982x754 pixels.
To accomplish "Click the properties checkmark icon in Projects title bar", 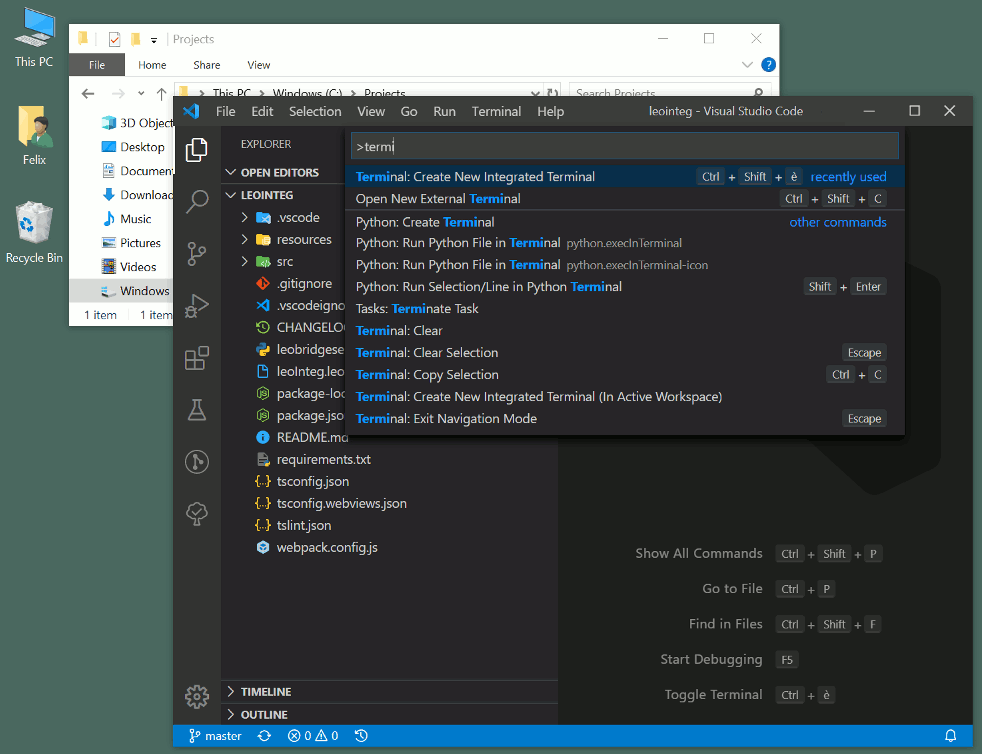I will (114, 39).
